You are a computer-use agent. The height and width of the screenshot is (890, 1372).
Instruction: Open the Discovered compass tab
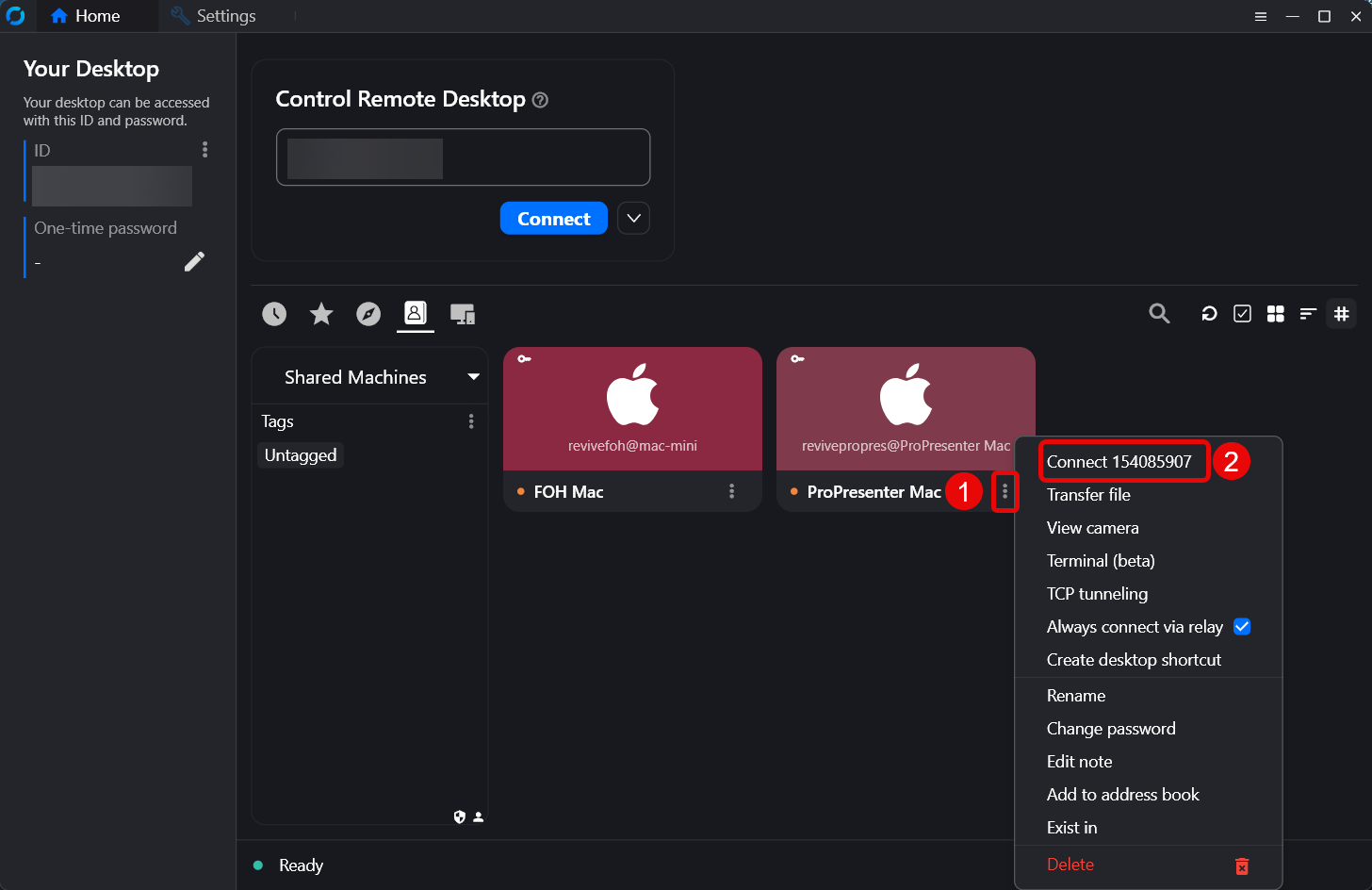pyautogui.click(x=368, y=314)
